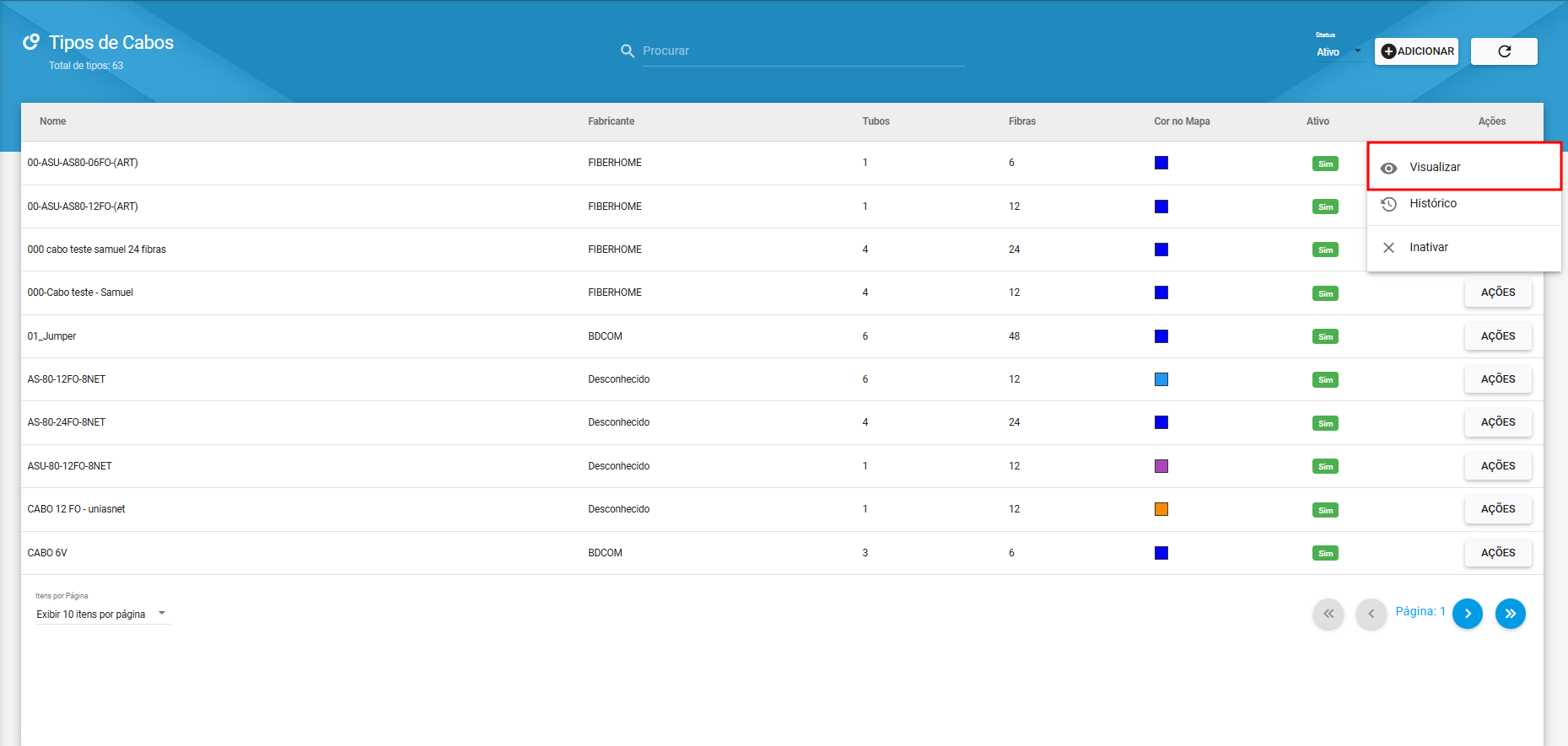Click BDCOM manufacturer in 01_Jumper row
1568x746 pixels.
coord(605,336)
